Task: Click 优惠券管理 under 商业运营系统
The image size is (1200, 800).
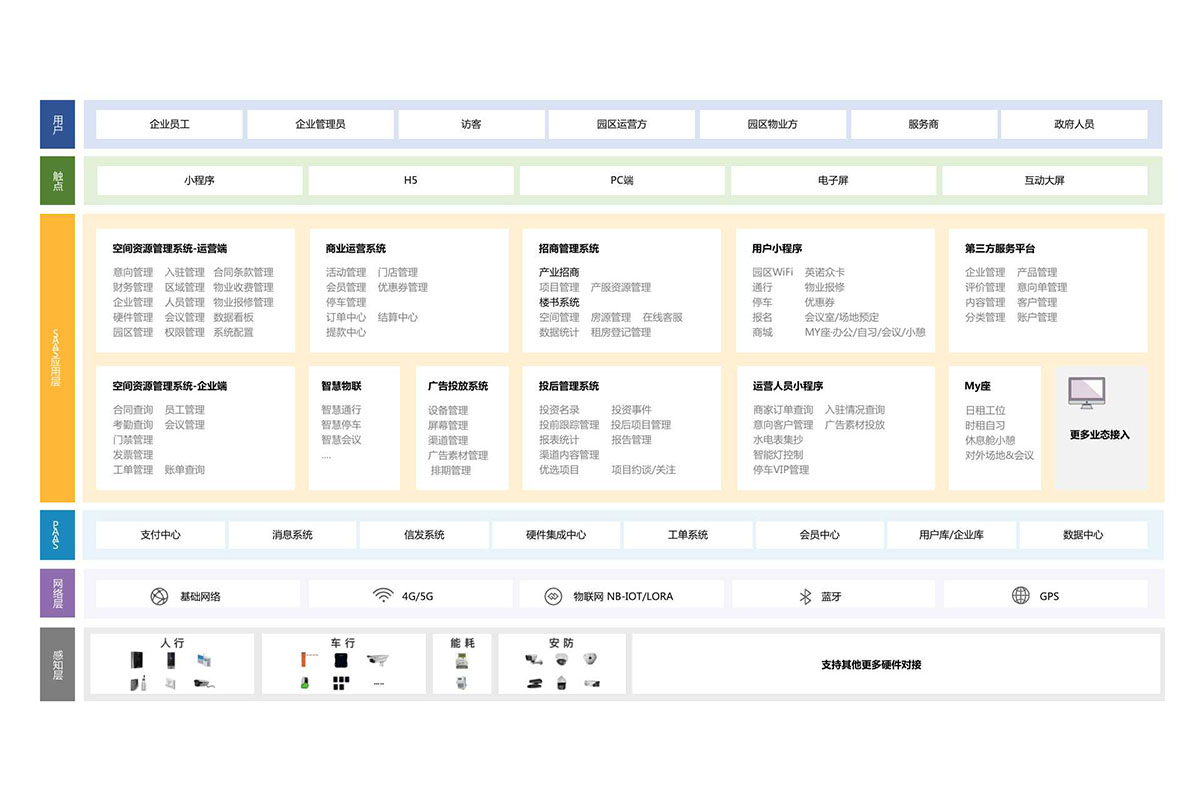Action: pos(402,287)
